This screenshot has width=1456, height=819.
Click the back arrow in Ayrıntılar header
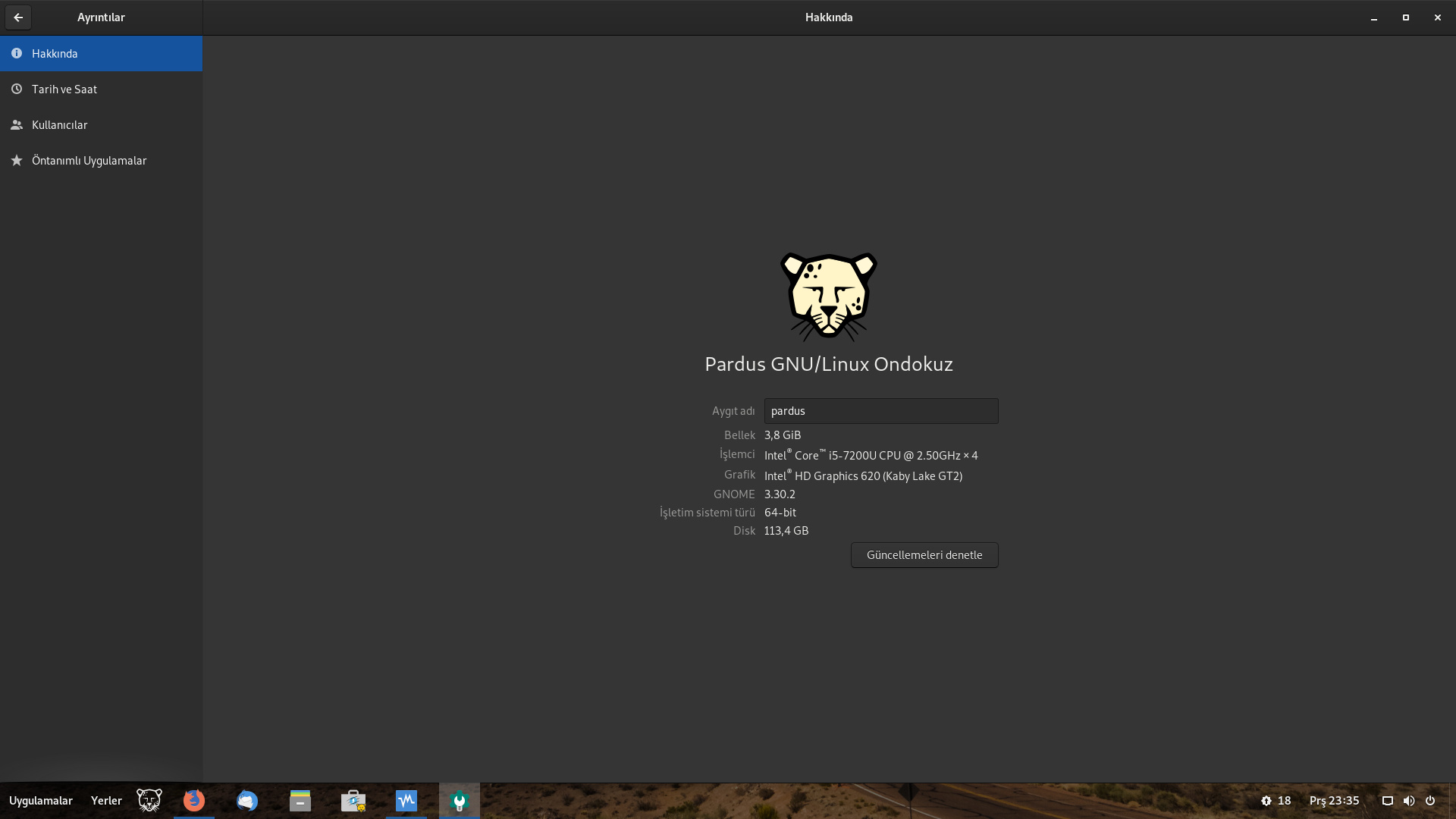[18, 17]
